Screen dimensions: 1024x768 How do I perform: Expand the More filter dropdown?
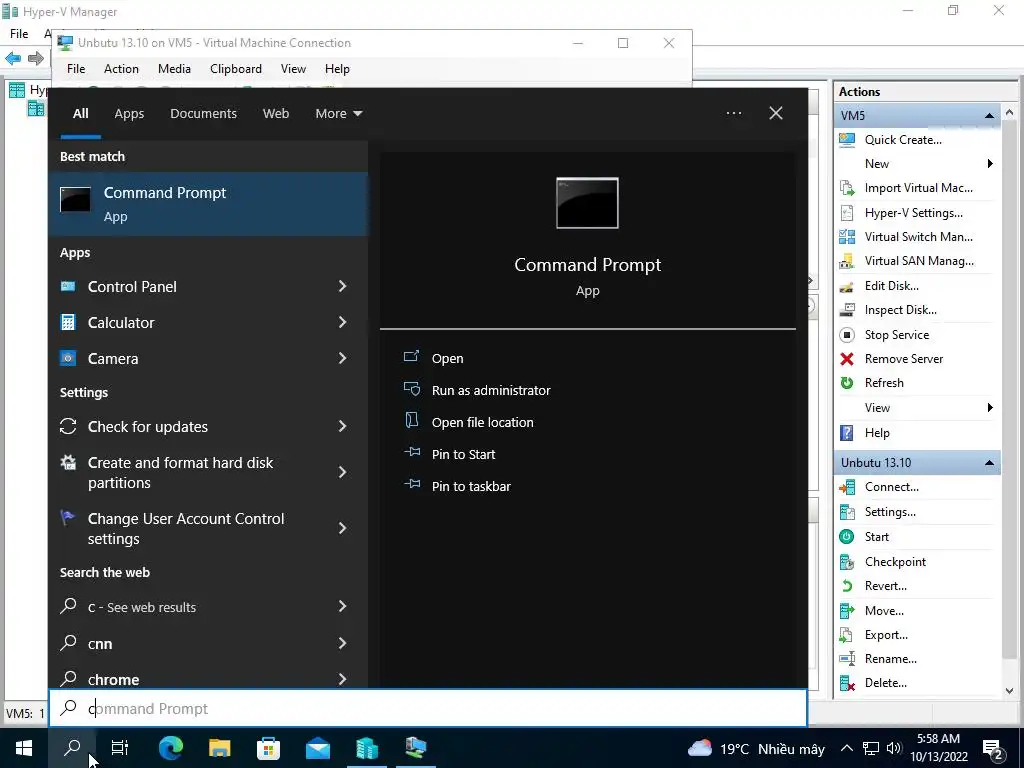coord(338,114)
